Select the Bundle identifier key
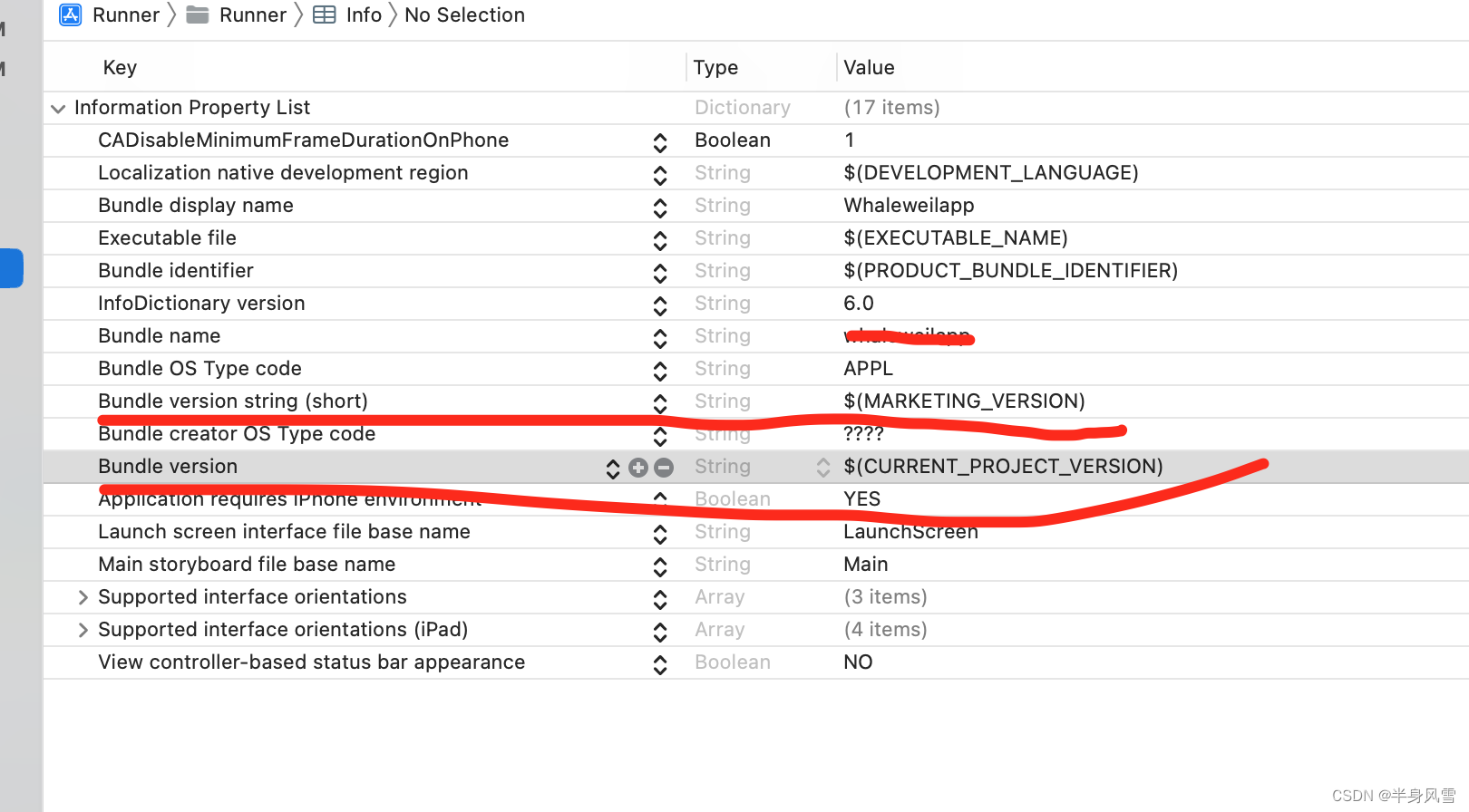Image resolution: width=1469 pixels, height=812 pixels. coord(176,271)
